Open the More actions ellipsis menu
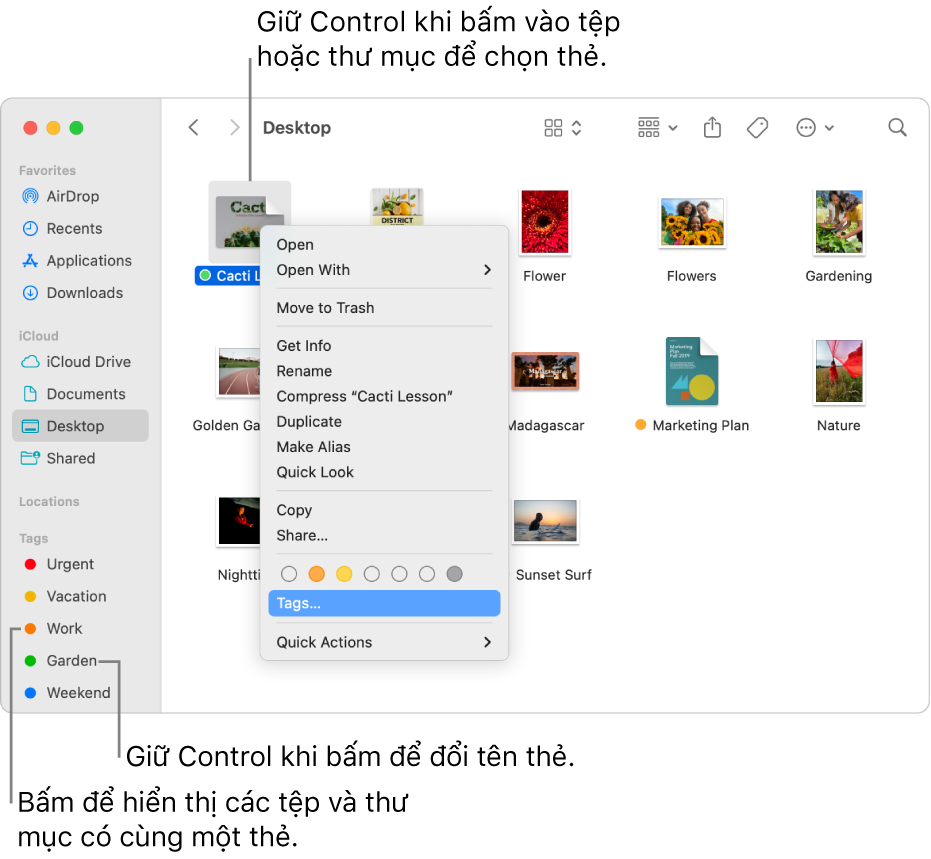The image size is (931, 859). coord(815,128)
